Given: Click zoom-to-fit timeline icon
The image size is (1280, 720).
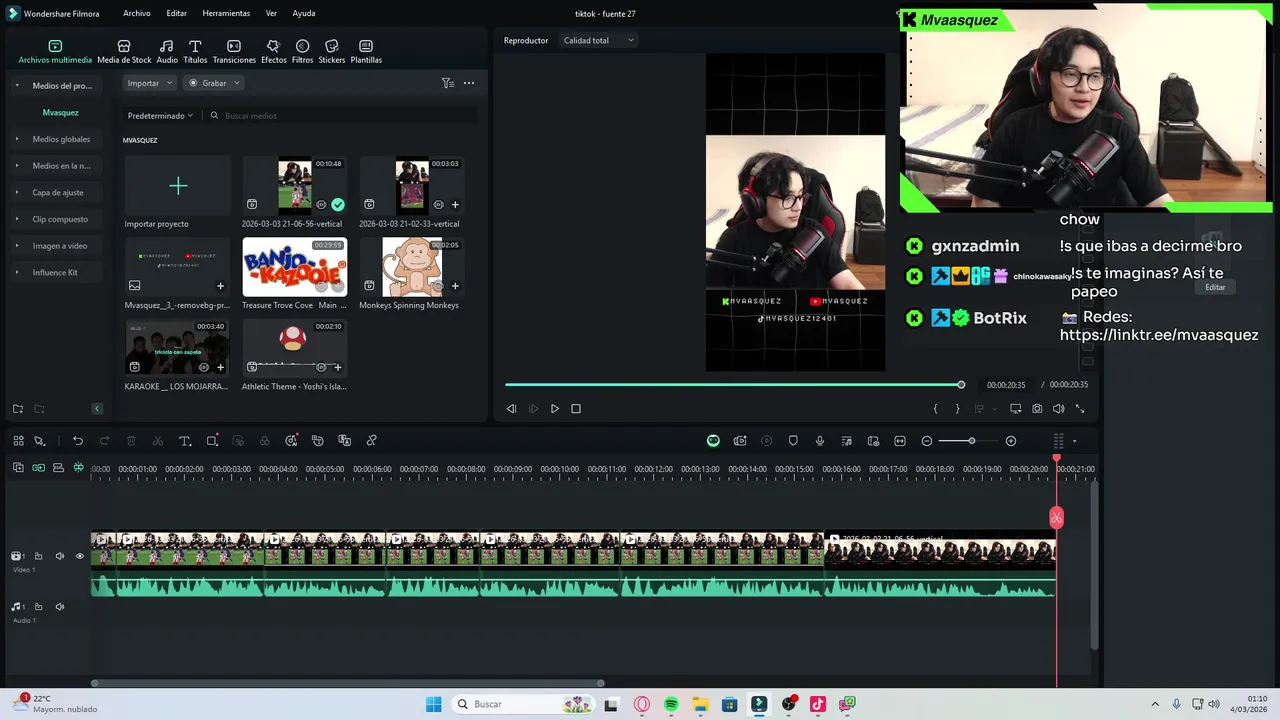Looking at the screenshot, I should tap(900, 441).
